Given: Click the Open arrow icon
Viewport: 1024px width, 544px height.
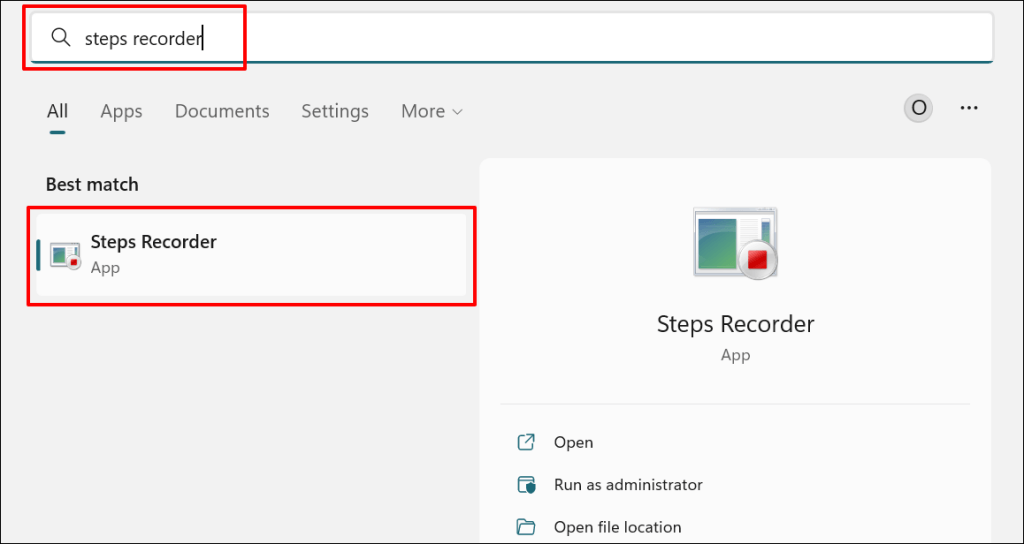Looking at the screenshot, I should pyautogui.click(x=526, y=442).
